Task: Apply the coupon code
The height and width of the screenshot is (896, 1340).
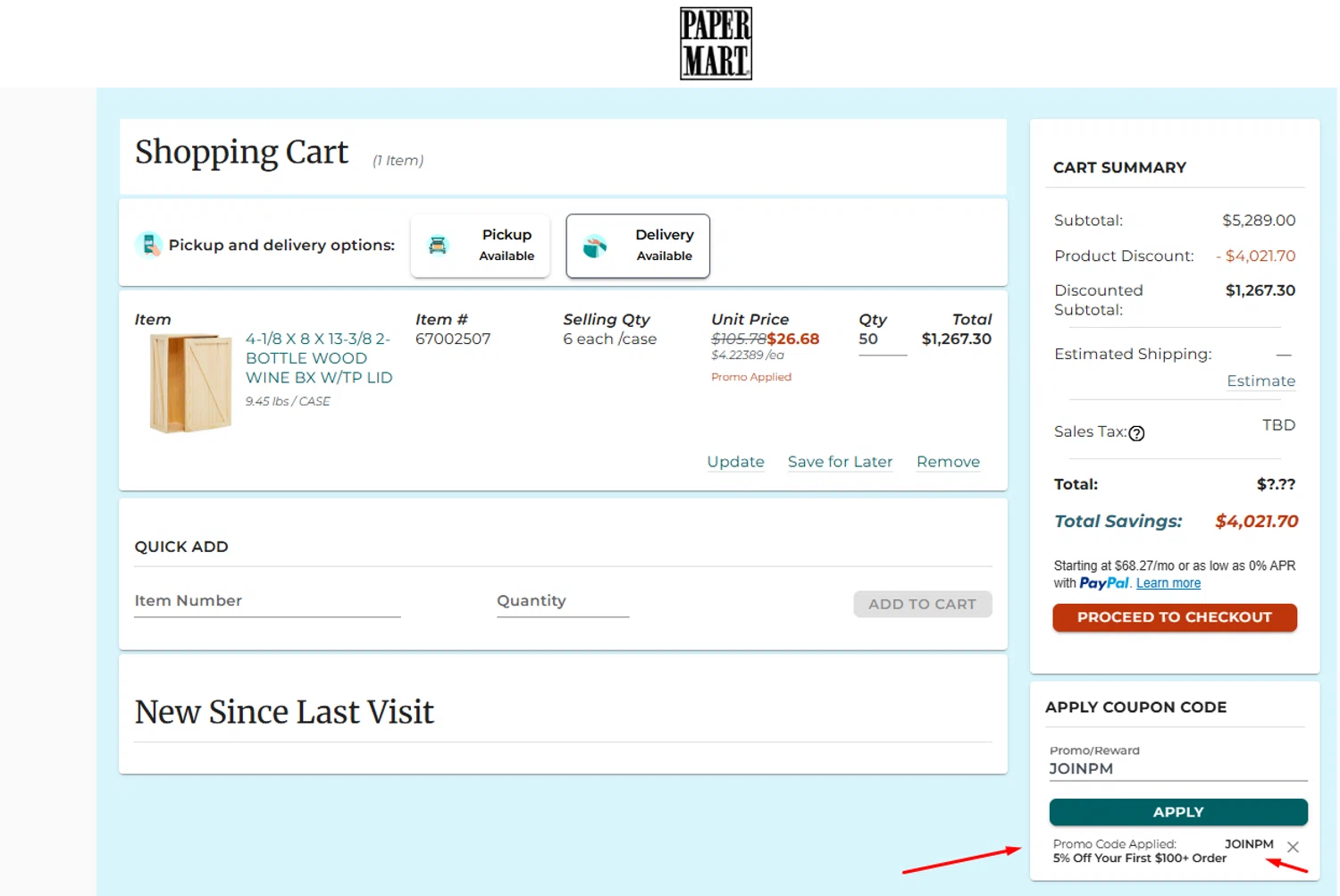Action: point(1178,812)
